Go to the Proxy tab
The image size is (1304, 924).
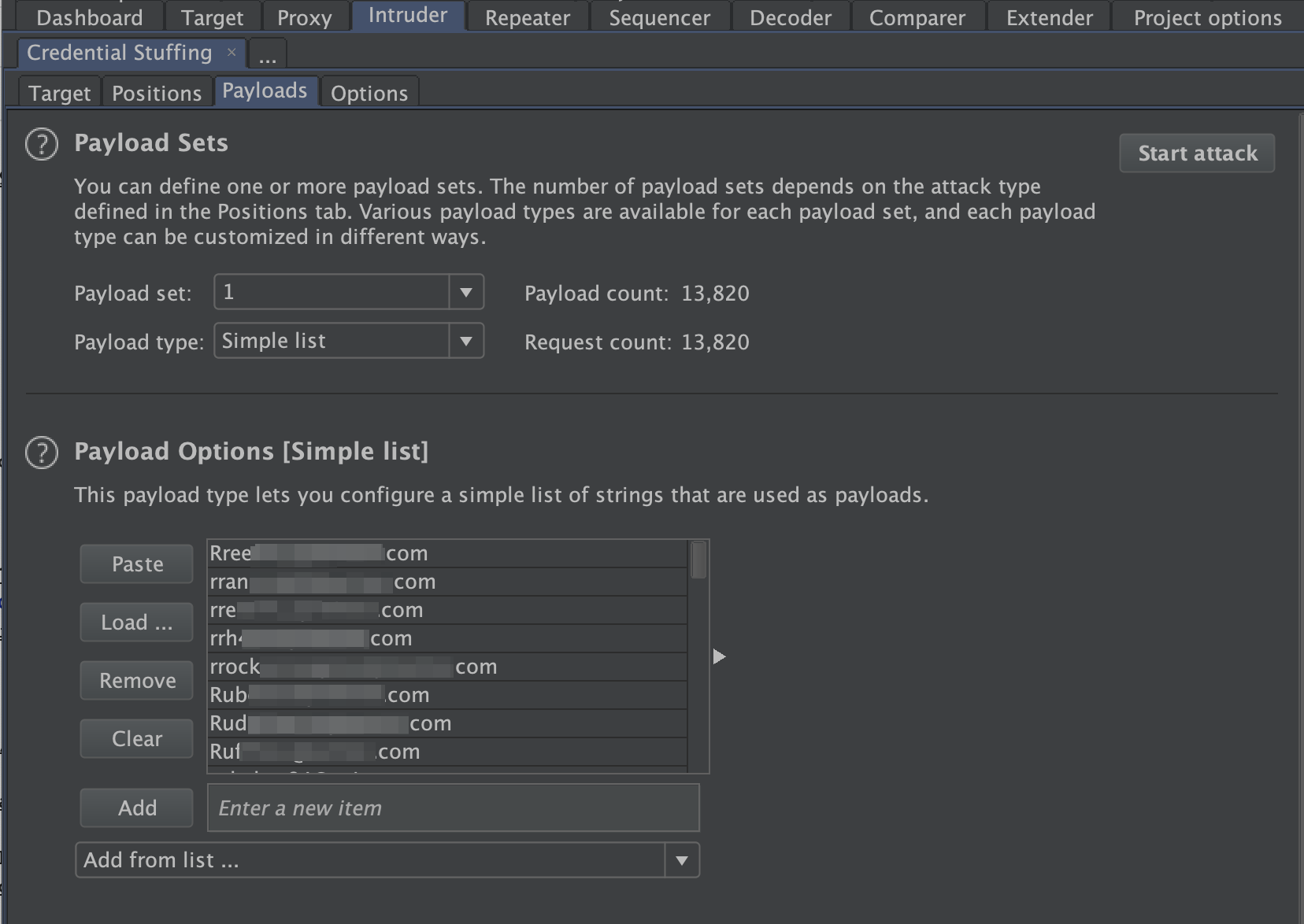(305, 17)
